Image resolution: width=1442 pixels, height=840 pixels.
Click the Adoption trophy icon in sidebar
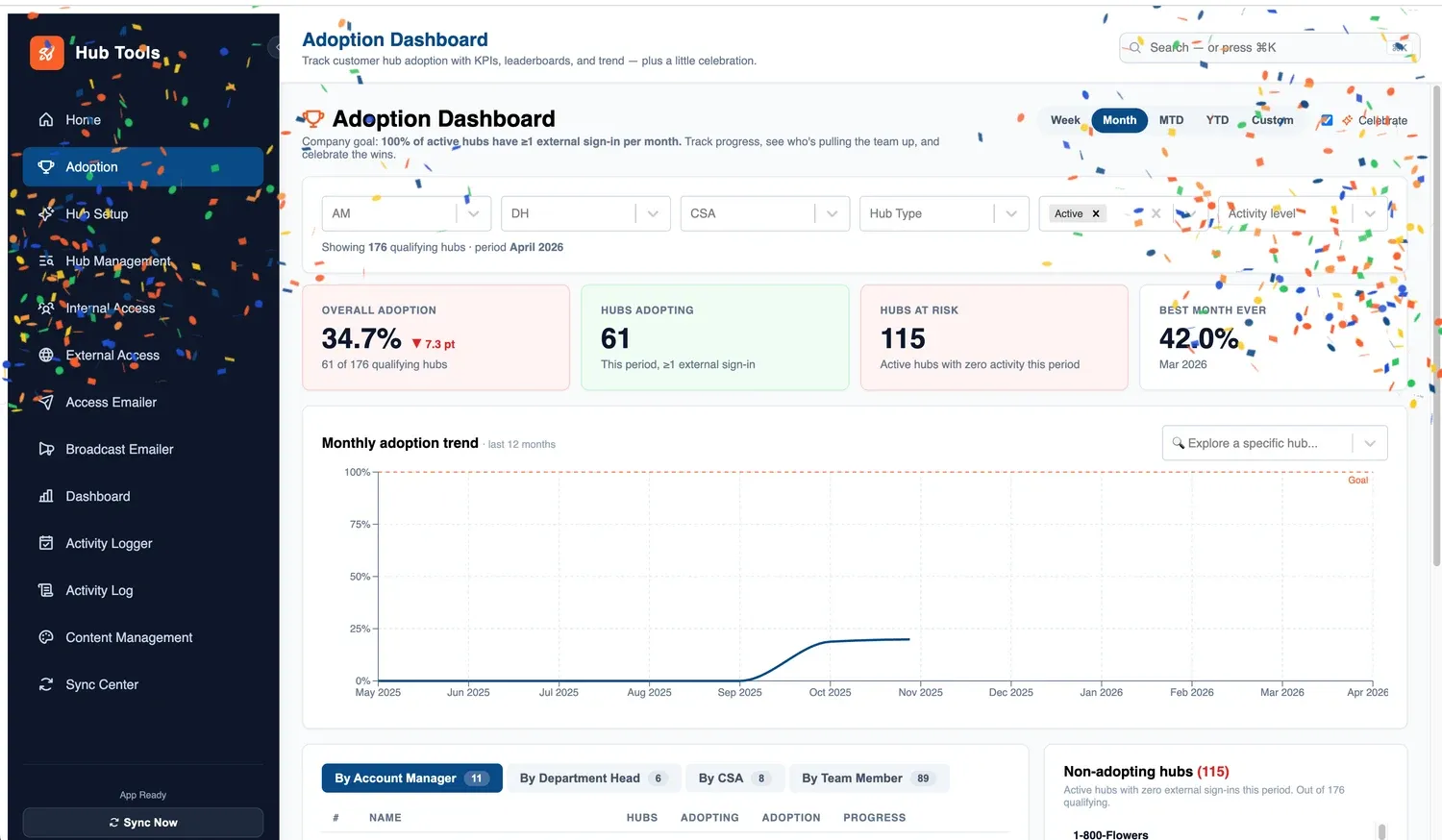coord(46,167)
